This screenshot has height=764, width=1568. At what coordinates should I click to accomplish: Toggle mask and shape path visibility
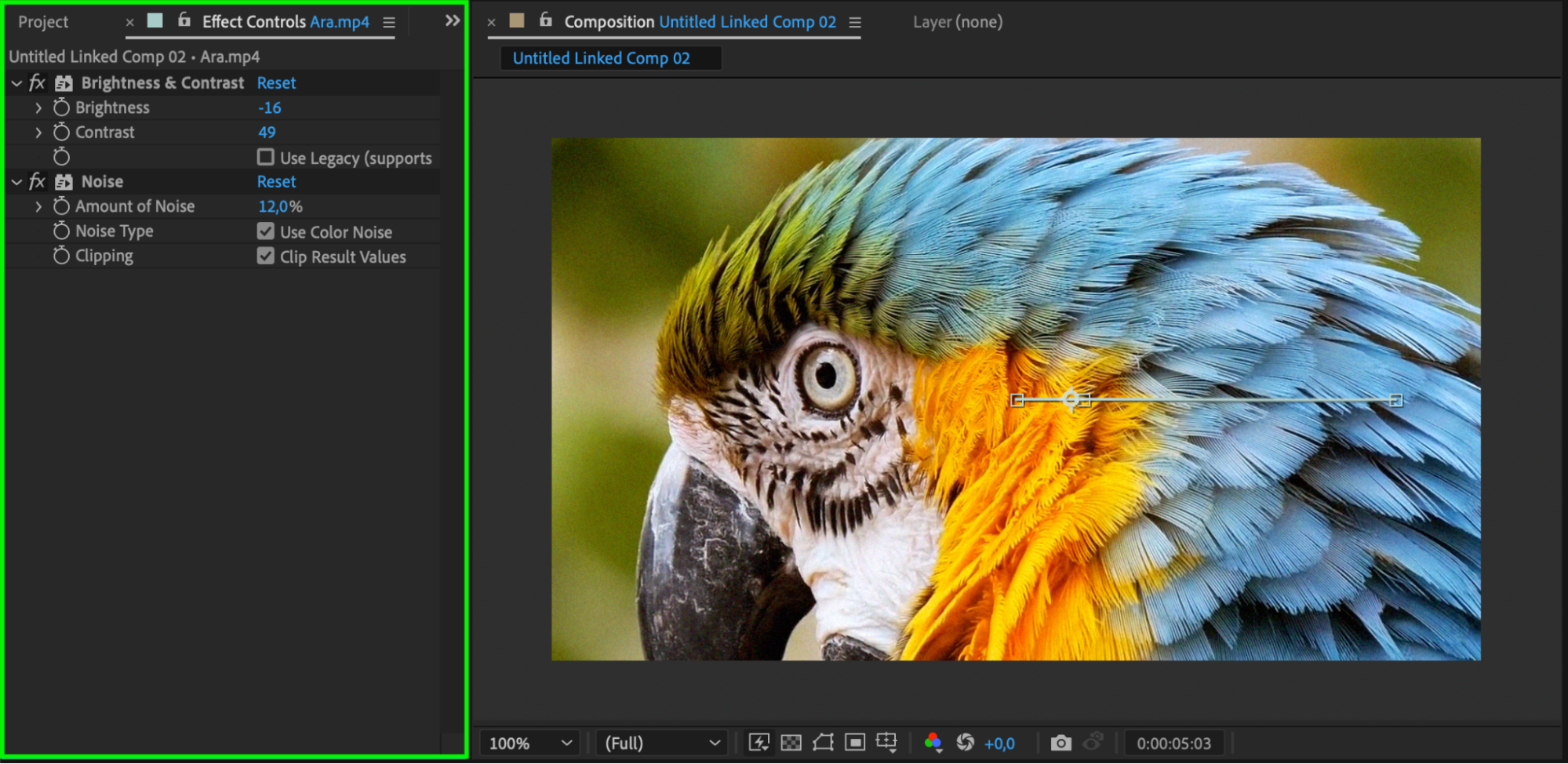(x=823, y=742)
